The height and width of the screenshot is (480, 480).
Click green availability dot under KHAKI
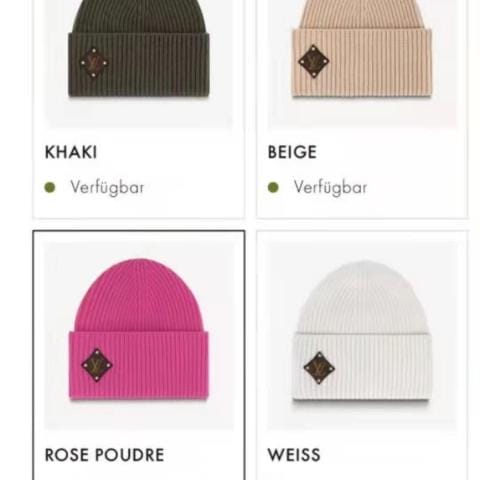point(50,187)
